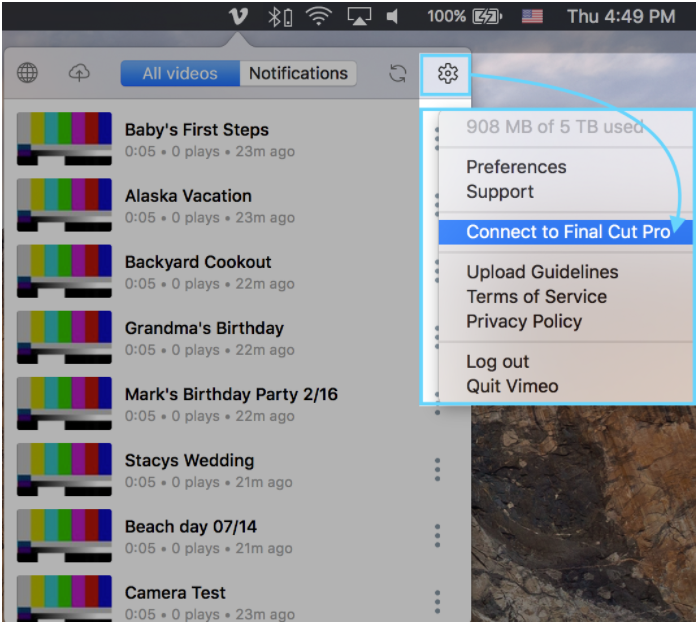Switch to the All videos tab
The image size is (698, 624).
click(180, 73)
